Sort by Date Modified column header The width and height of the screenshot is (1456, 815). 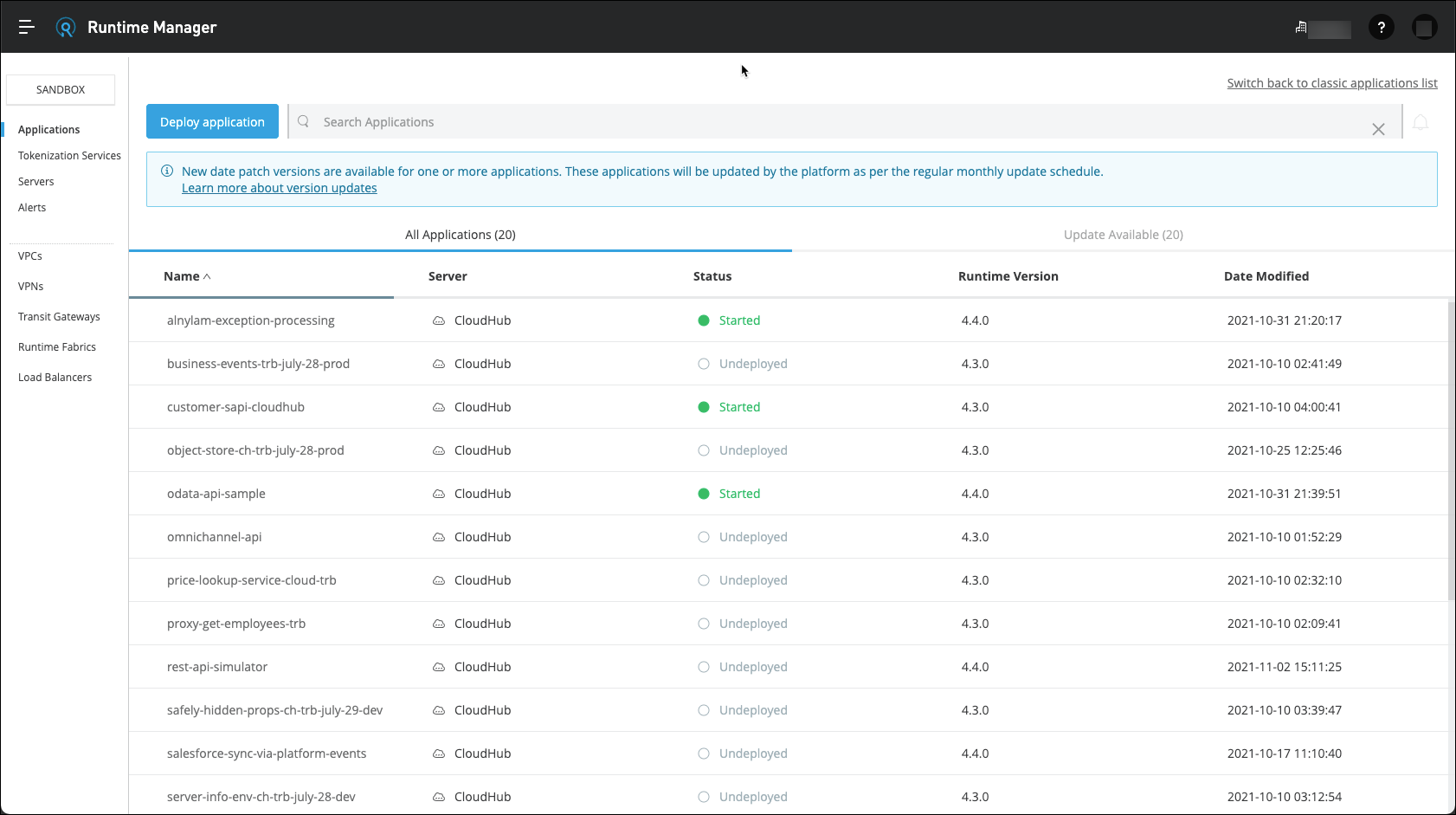pyautogui.click(x=1266, y=276)
